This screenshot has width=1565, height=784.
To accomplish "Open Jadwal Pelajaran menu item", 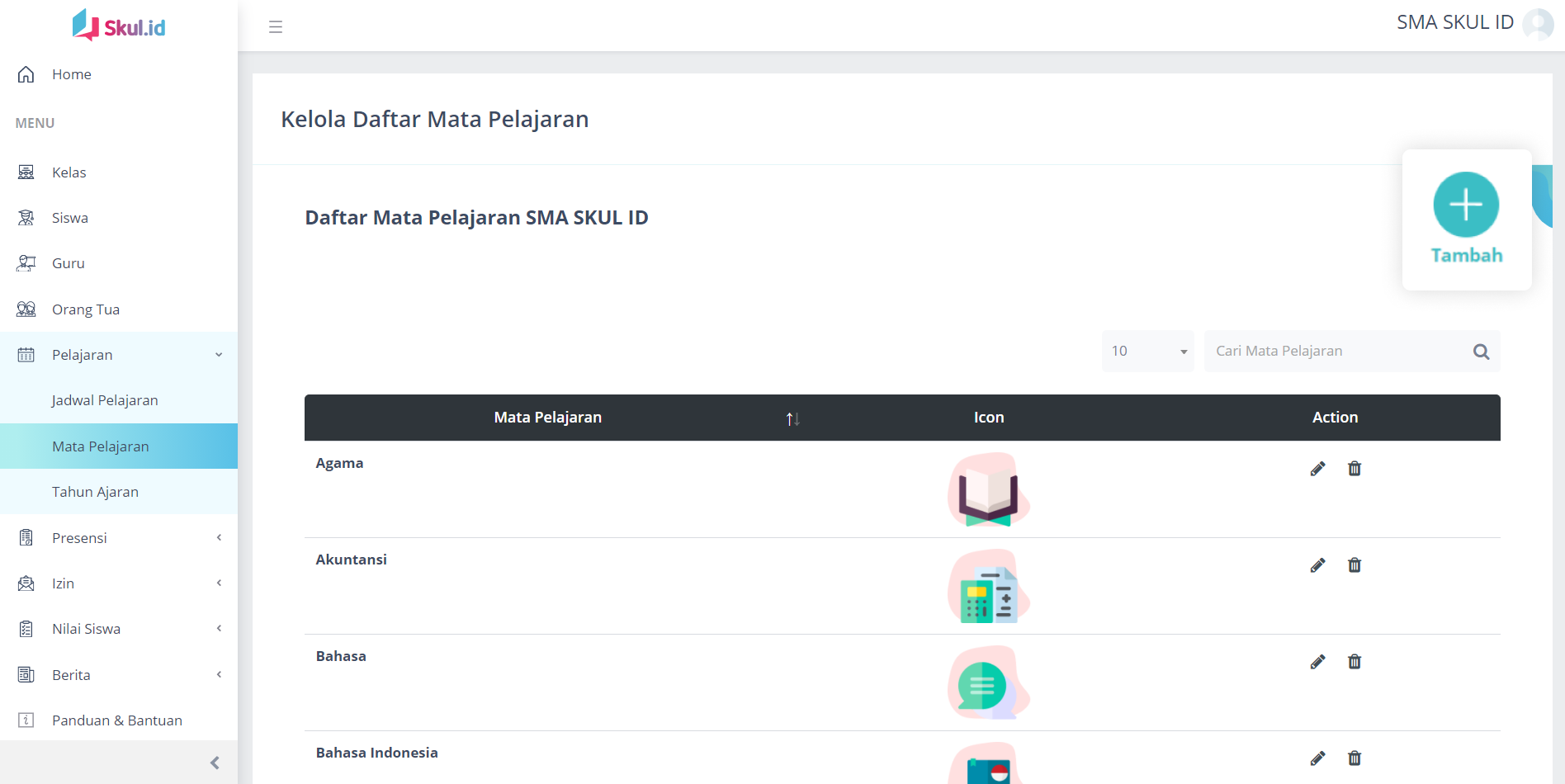I will pyautogui.click(x=105, y=400).
